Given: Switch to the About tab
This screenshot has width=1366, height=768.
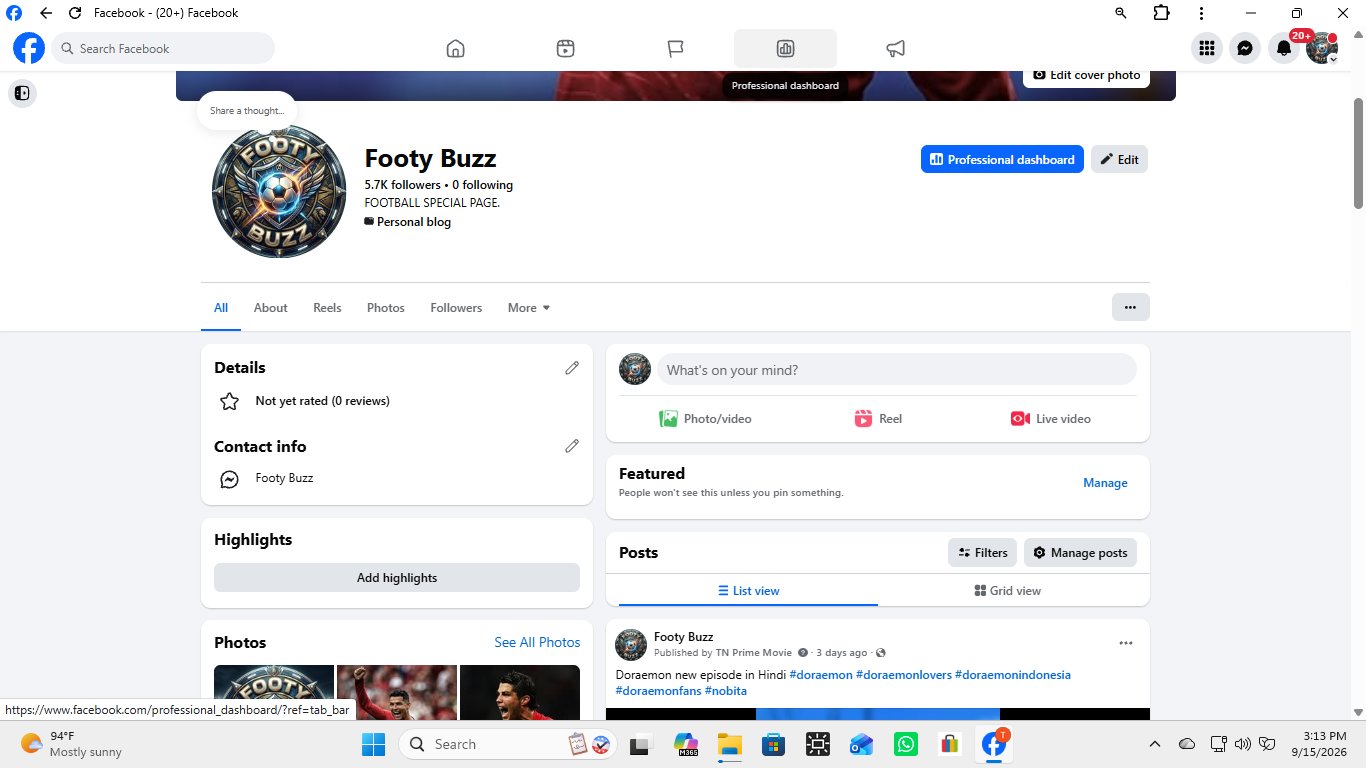Looking at the screenshot, I should pyautogui.click(x=270, y=308).
